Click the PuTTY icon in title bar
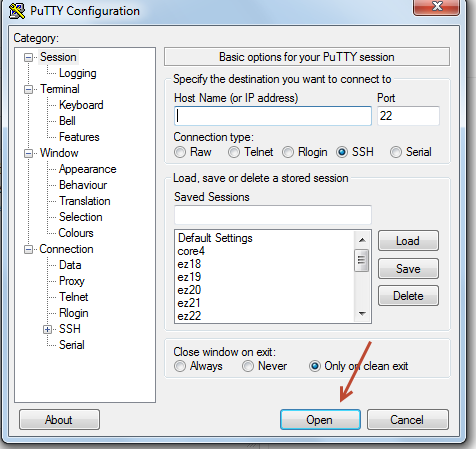 point(17,11)
